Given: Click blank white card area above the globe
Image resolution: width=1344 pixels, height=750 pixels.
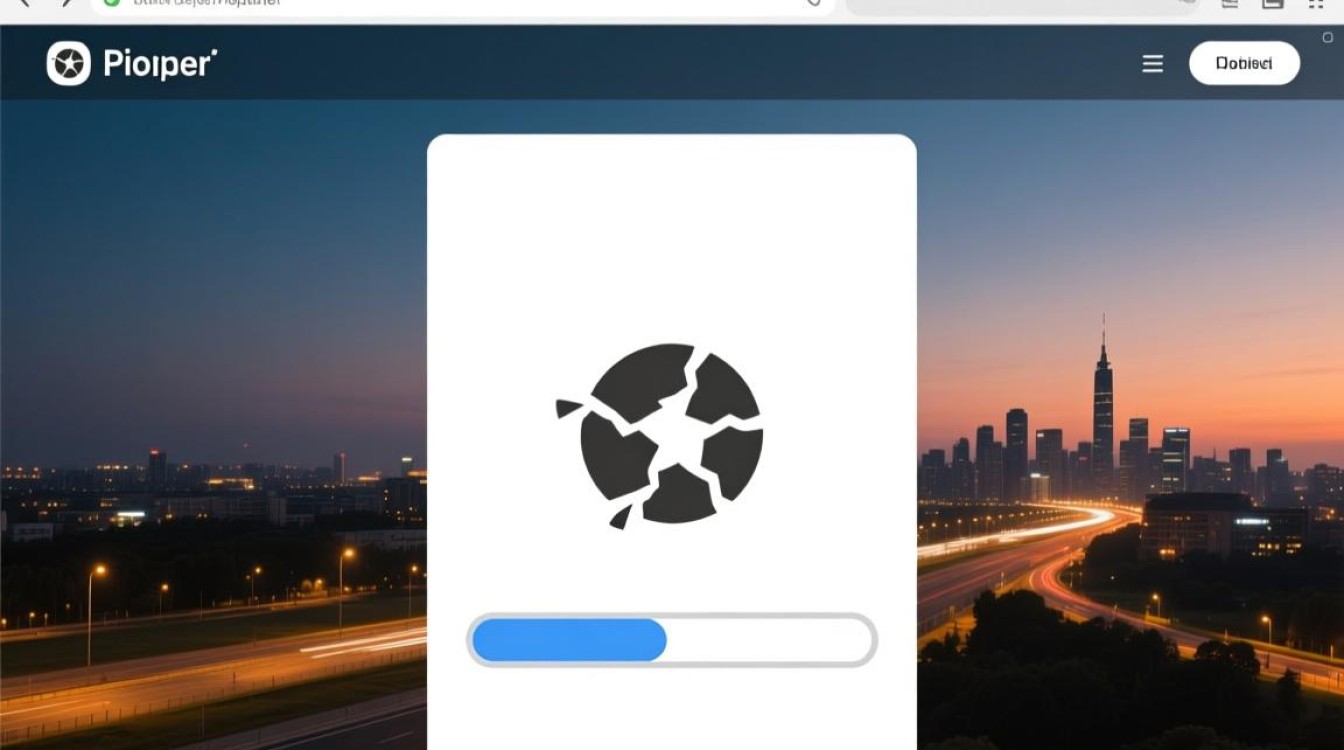Looking at the screenshot, I should point(671,230).
